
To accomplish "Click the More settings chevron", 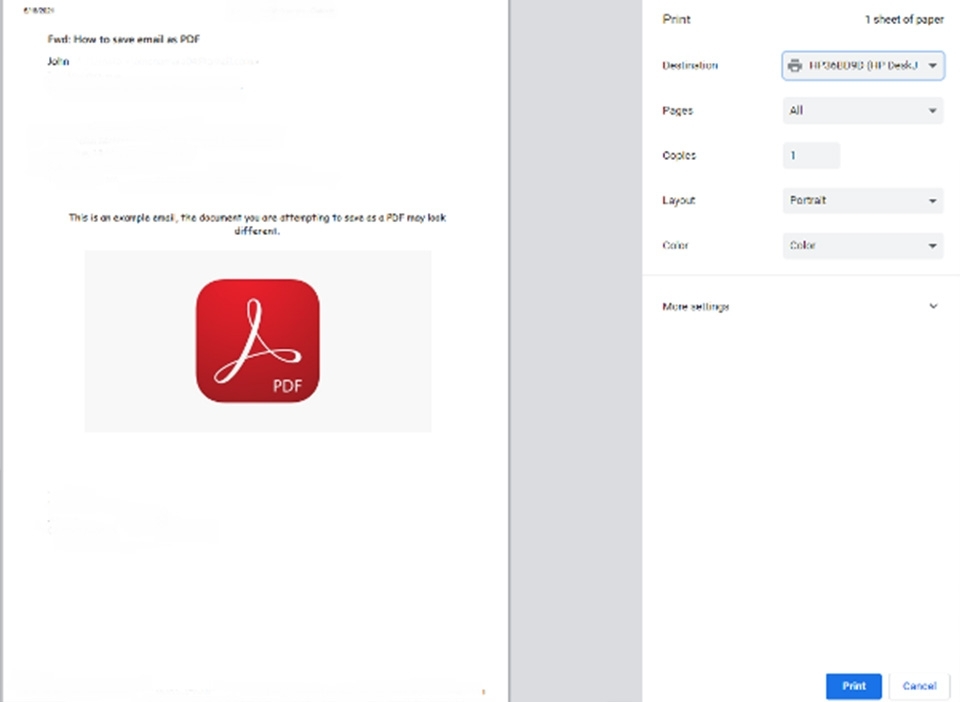I will tap(932, 306).
